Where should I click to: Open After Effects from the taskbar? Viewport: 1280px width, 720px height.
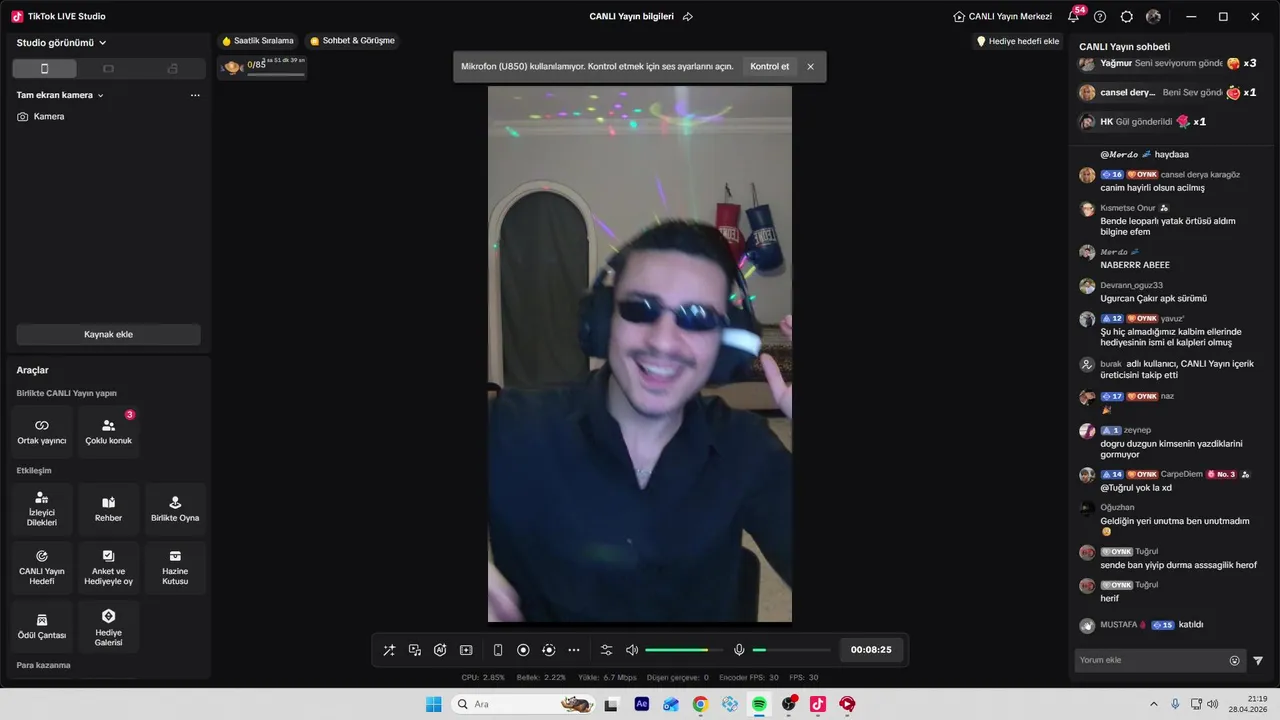pos(642,704)
